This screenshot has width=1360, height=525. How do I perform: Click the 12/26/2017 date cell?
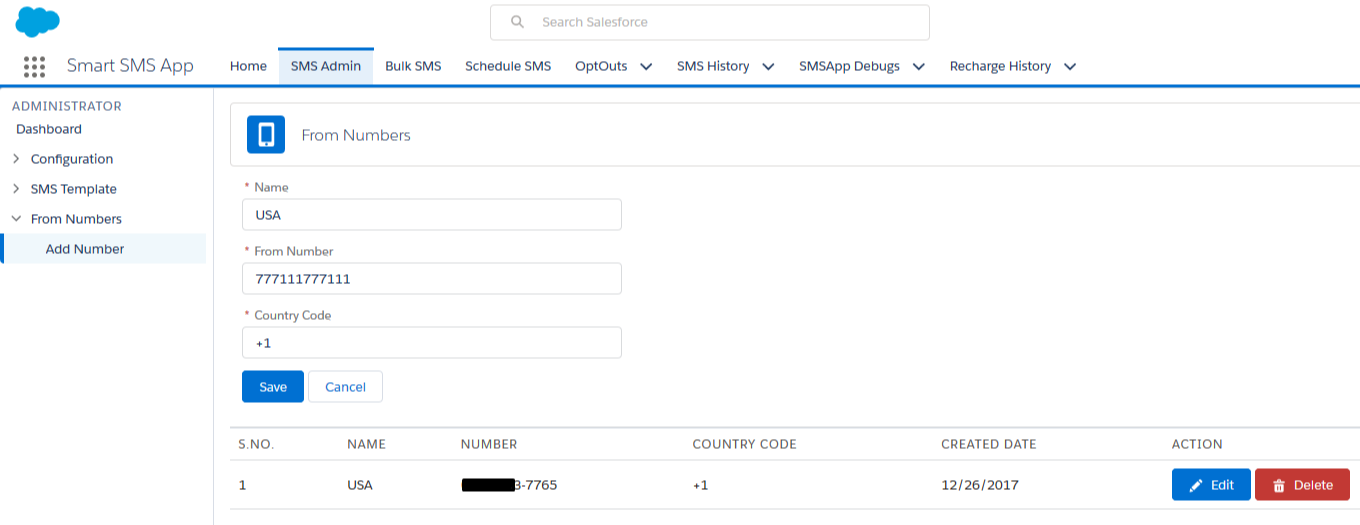coord(980,485)
